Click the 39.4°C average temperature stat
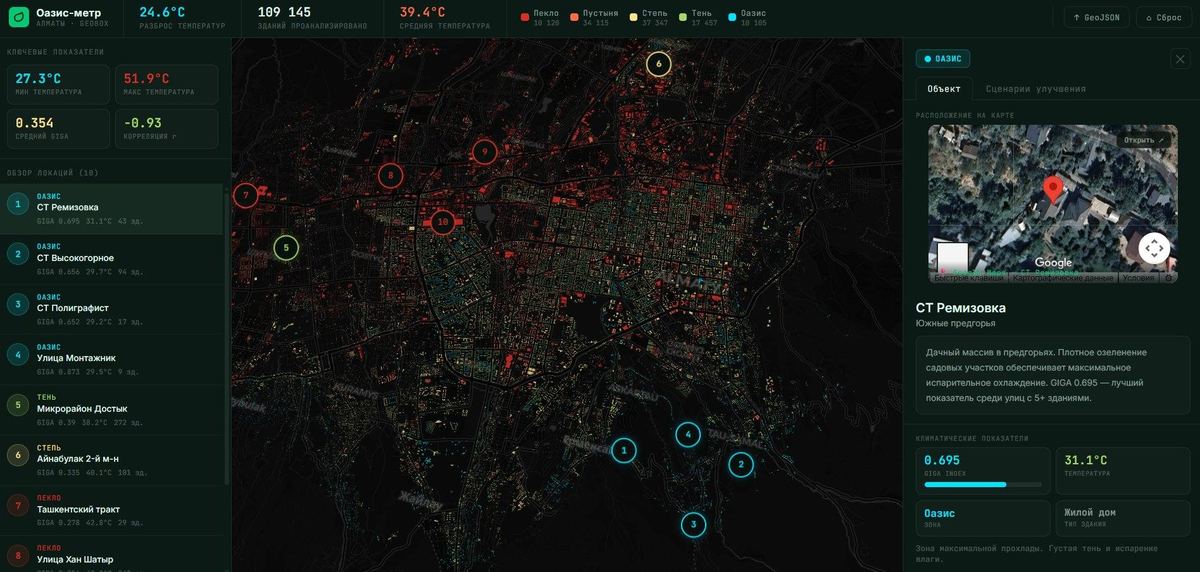The width and height of the screenshot is (1200, 572). coord(444,17)
